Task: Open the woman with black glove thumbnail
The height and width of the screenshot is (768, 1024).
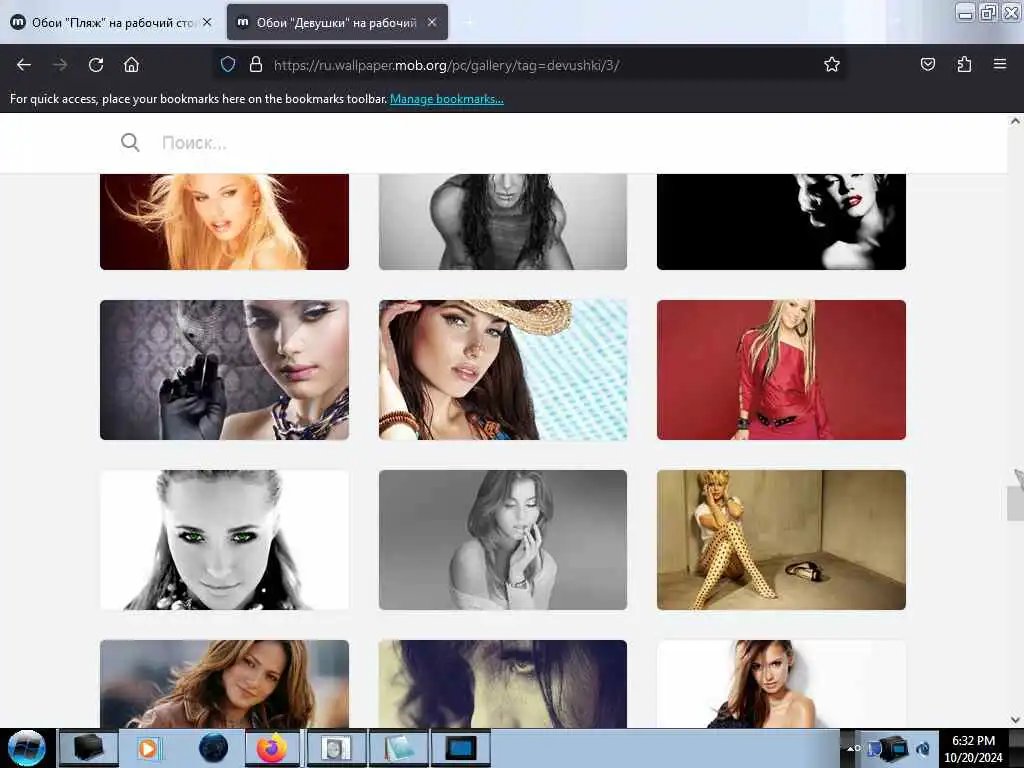Action: pyautogui.click(x=224, y=370)
